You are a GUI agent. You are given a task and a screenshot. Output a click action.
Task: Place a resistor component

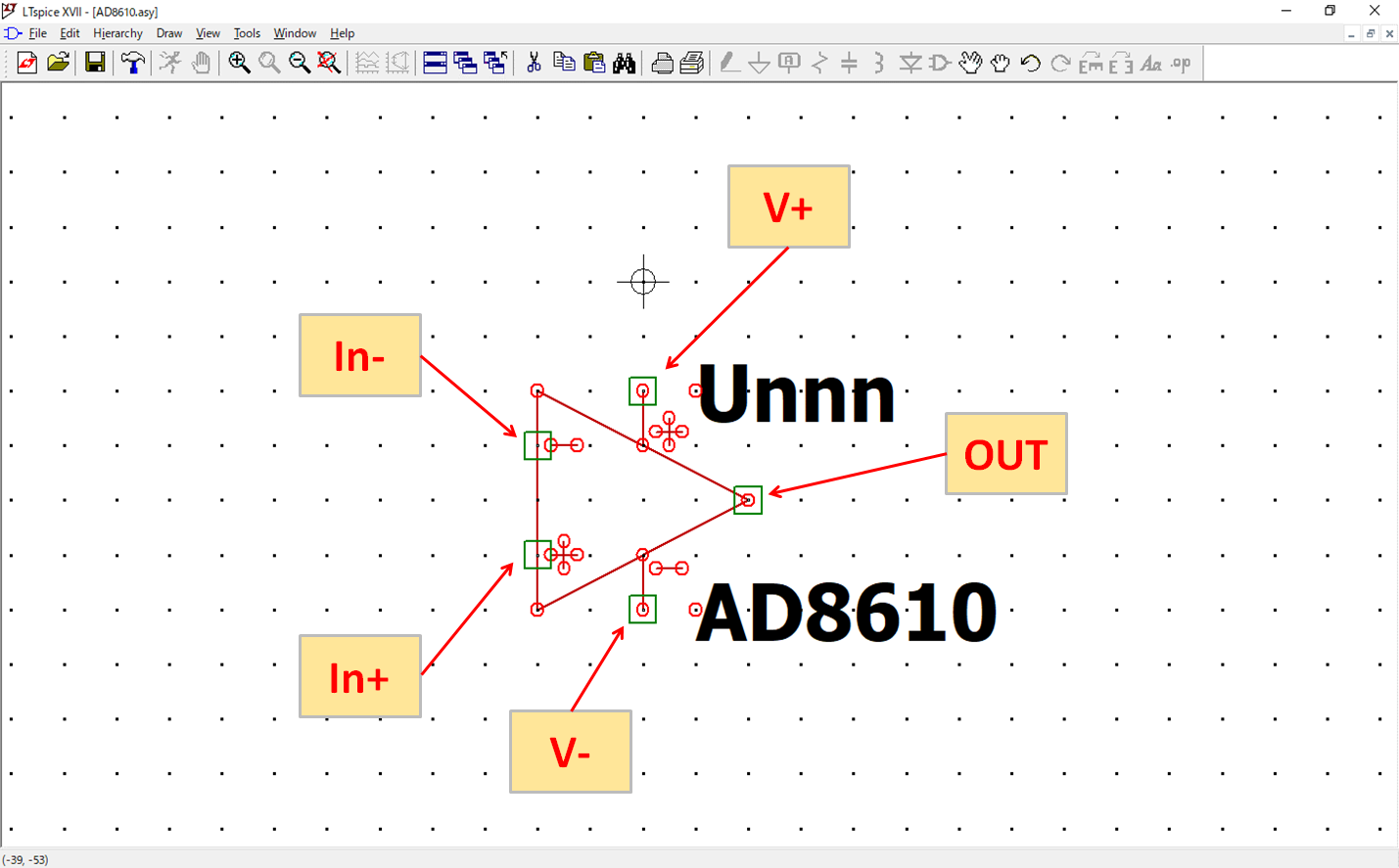point(819,64)
